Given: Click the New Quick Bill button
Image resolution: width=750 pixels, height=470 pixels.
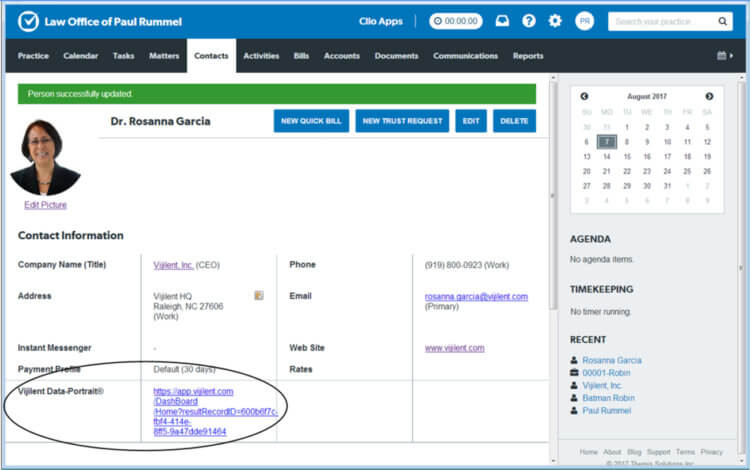Looking at the screenshot, I should pyautogui.click(x=311, y=121).
